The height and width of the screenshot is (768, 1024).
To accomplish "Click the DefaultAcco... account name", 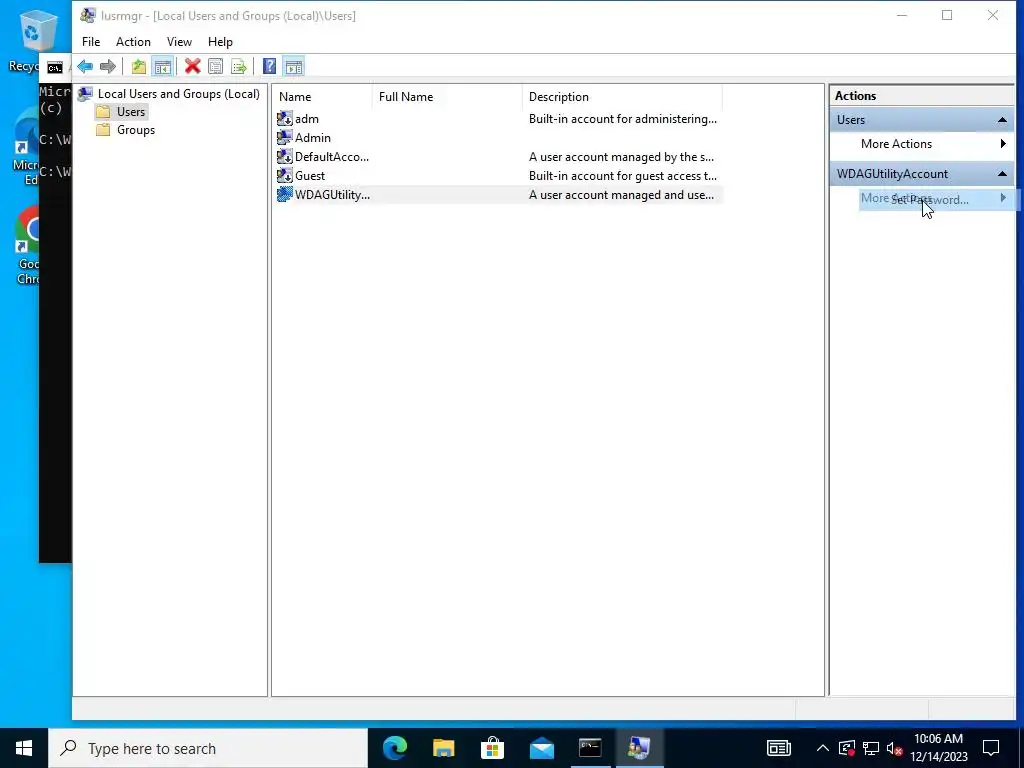I will click(x=332, y=157).
